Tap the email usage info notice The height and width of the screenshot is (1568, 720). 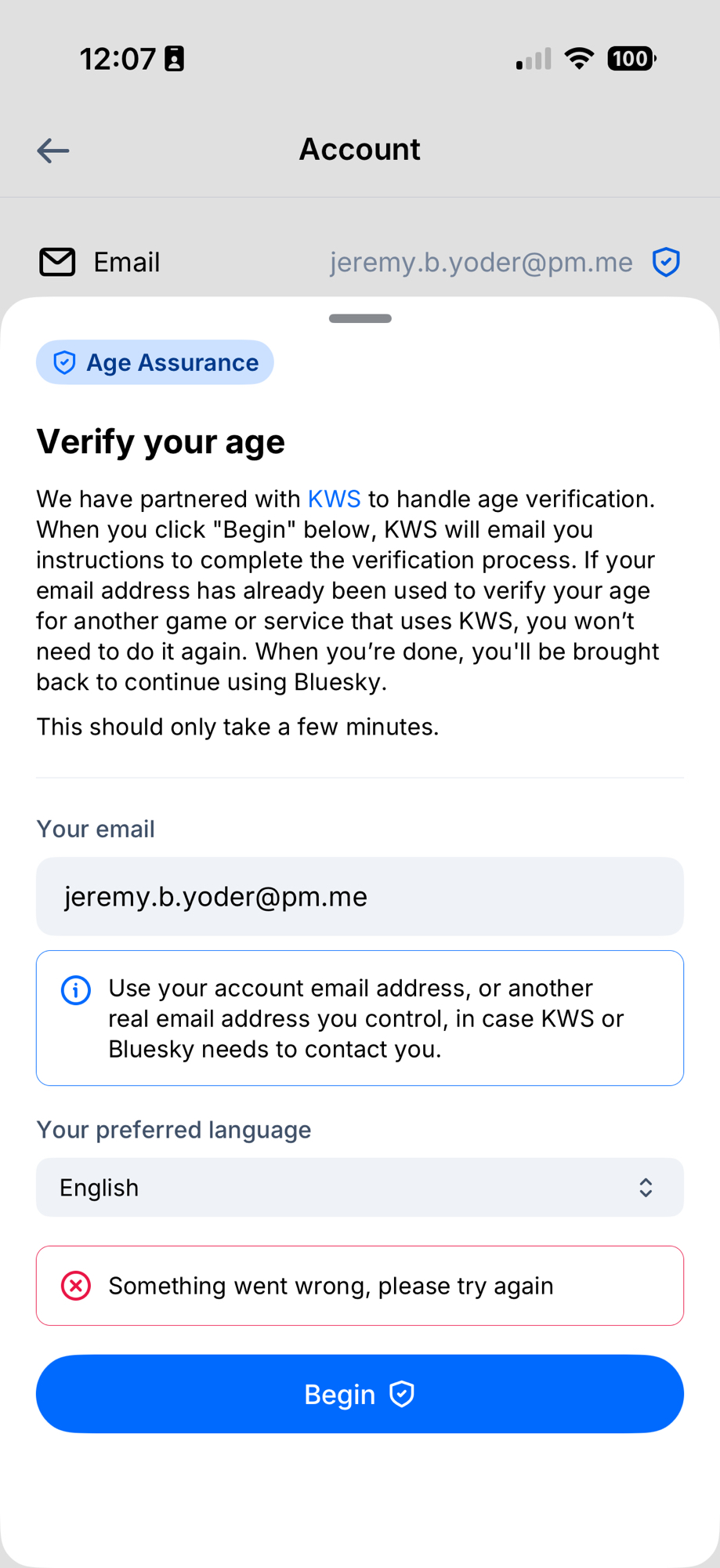[x=360, y=1018]
